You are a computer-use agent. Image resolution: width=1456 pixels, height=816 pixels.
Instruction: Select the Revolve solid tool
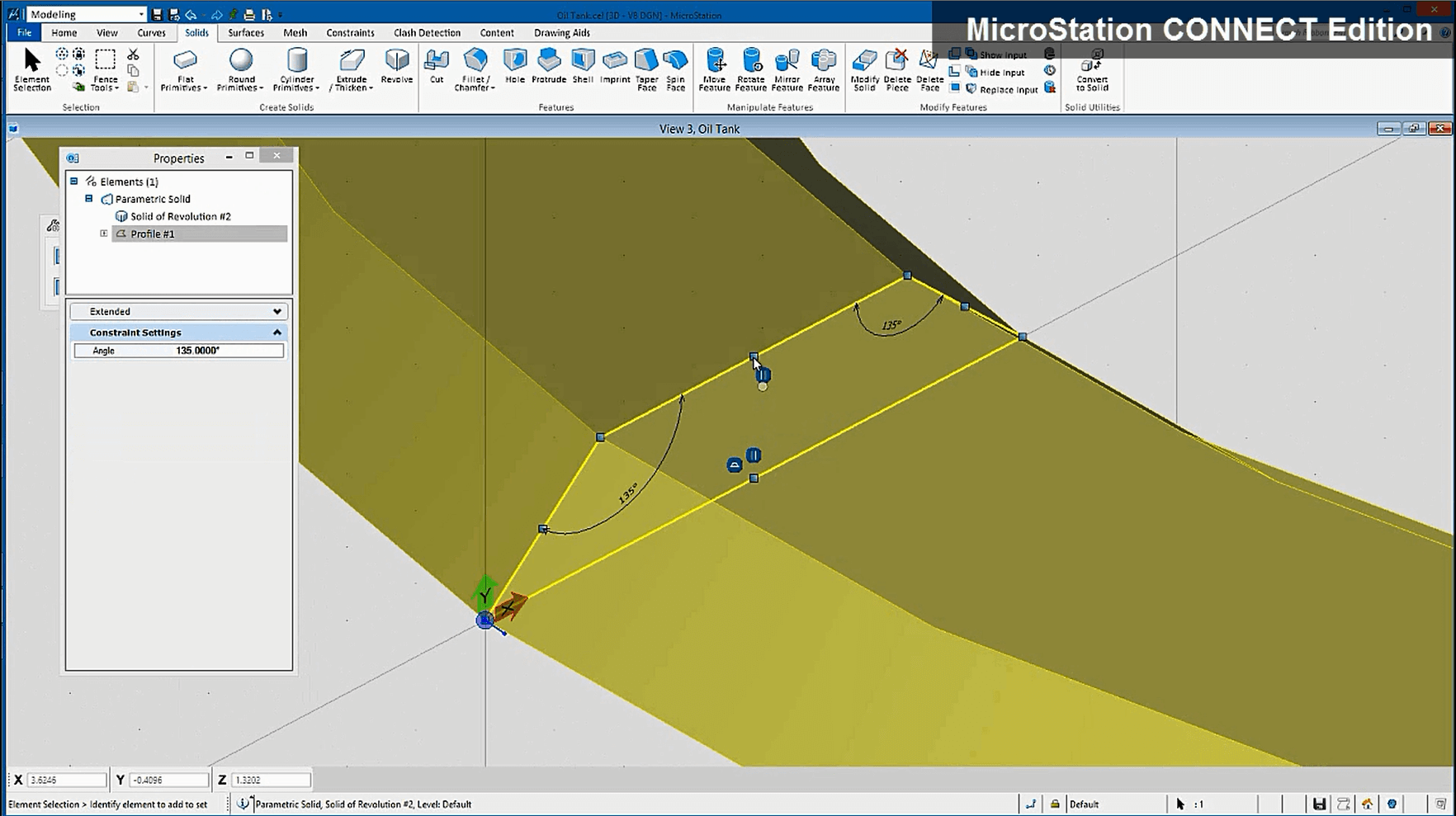(x=396, y=67)
